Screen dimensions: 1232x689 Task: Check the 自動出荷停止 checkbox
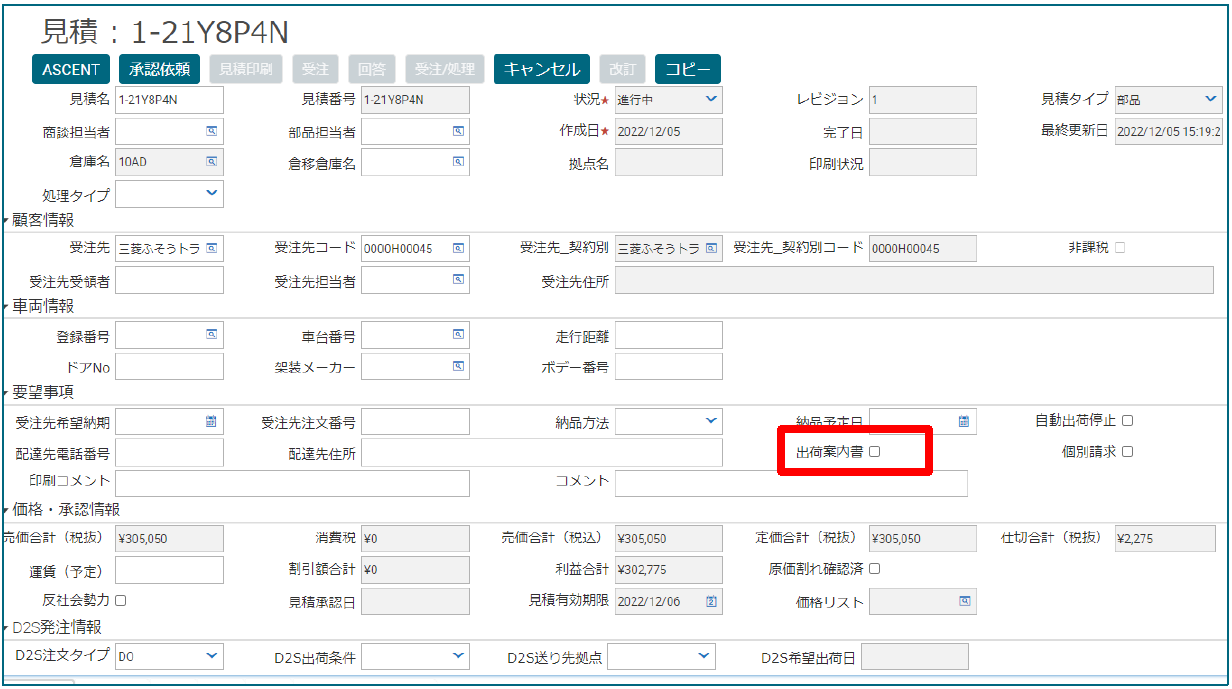[x=1127, y=421]
